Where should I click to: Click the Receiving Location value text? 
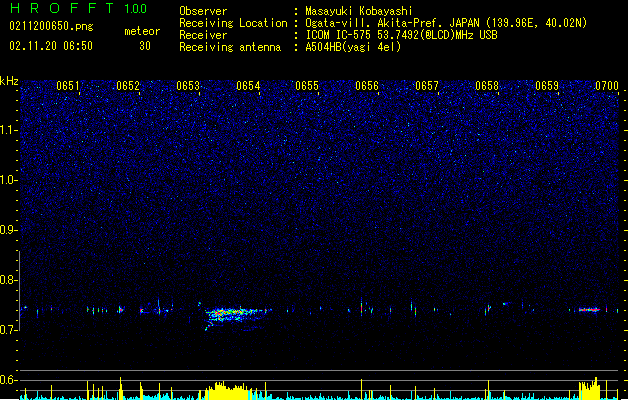[446, 23]
